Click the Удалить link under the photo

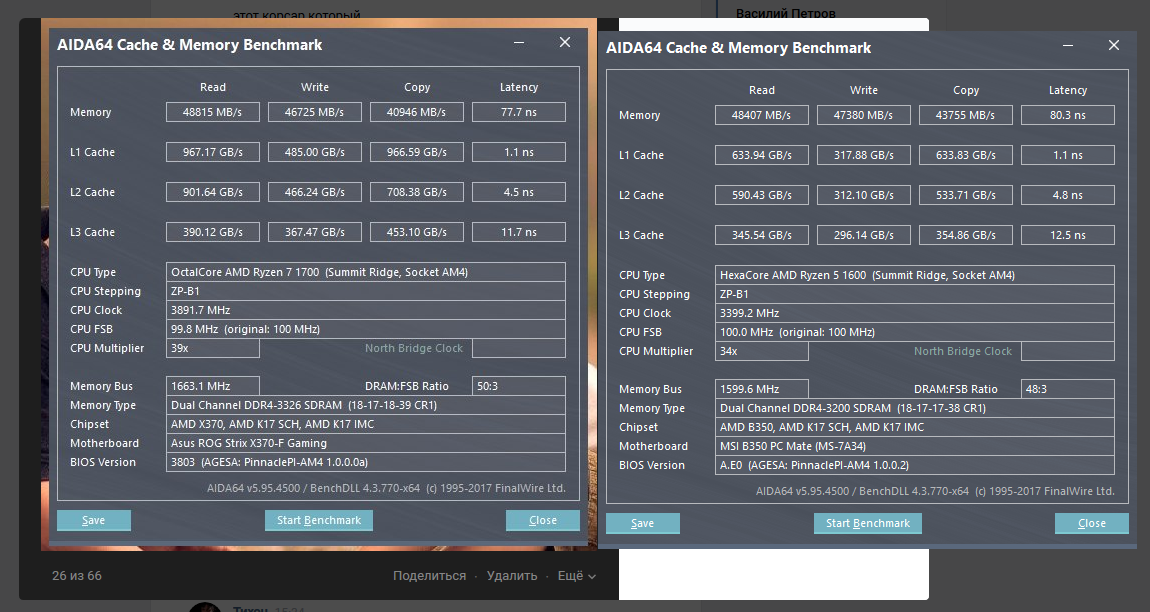pos(512,576)
